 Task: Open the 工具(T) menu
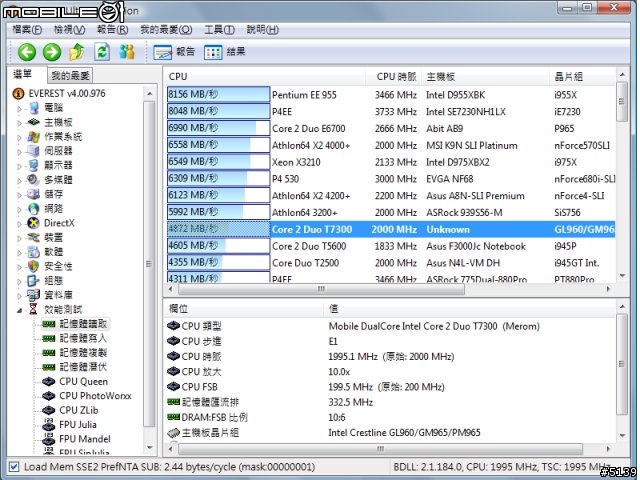[x=219, y=30]
